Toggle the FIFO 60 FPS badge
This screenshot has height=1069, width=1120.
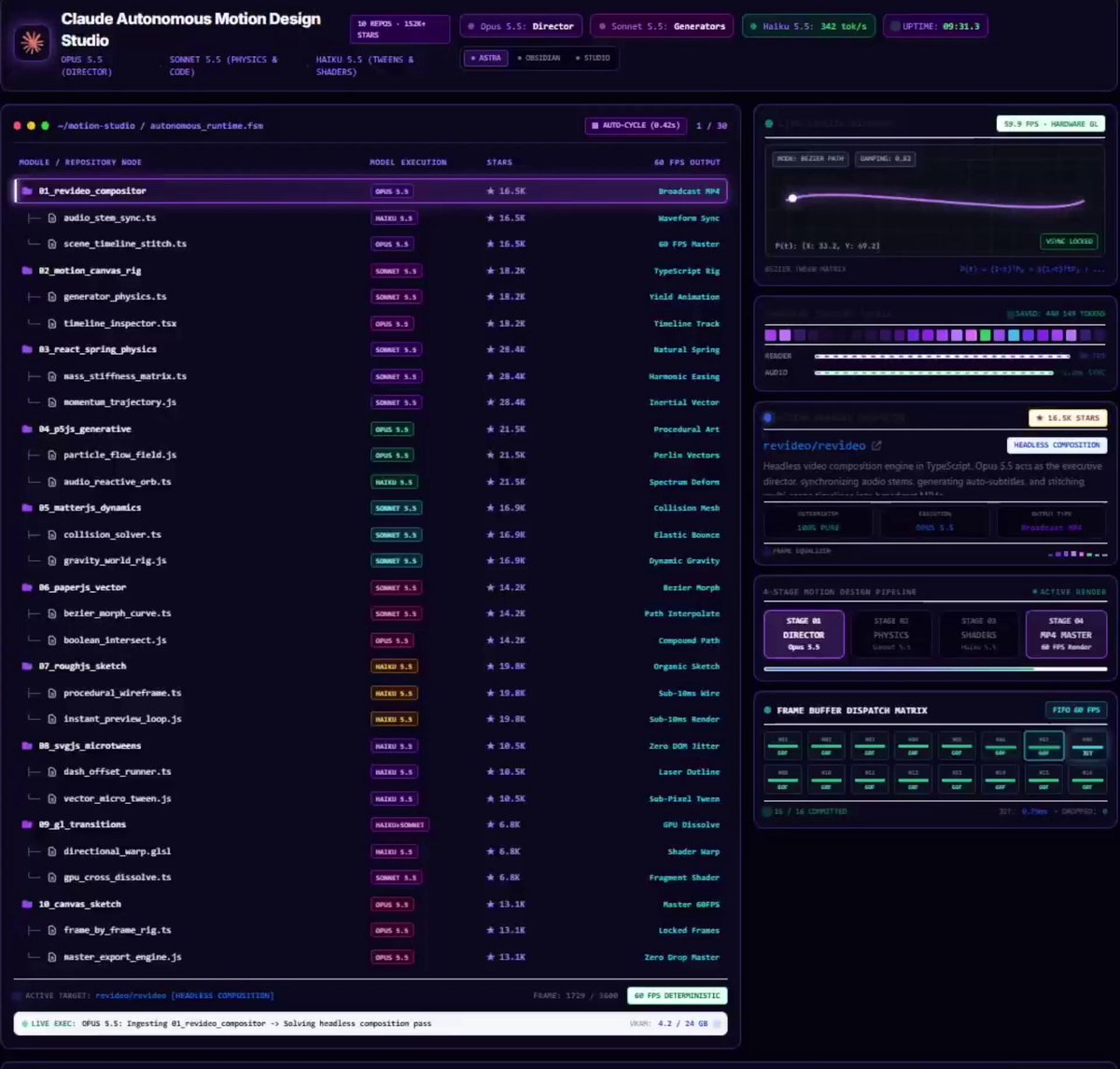coord(1075,710)
